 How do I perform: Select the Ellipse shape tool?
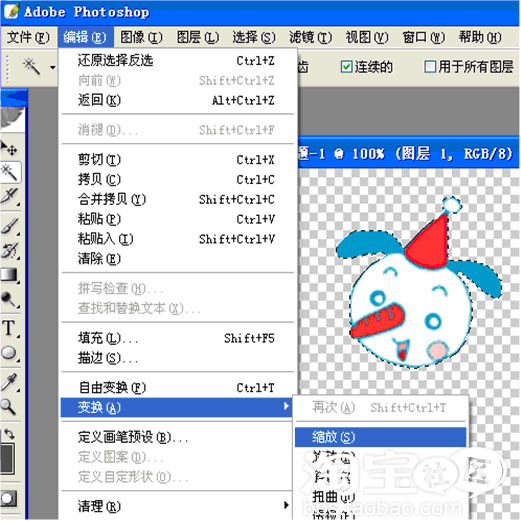(9, 353)
